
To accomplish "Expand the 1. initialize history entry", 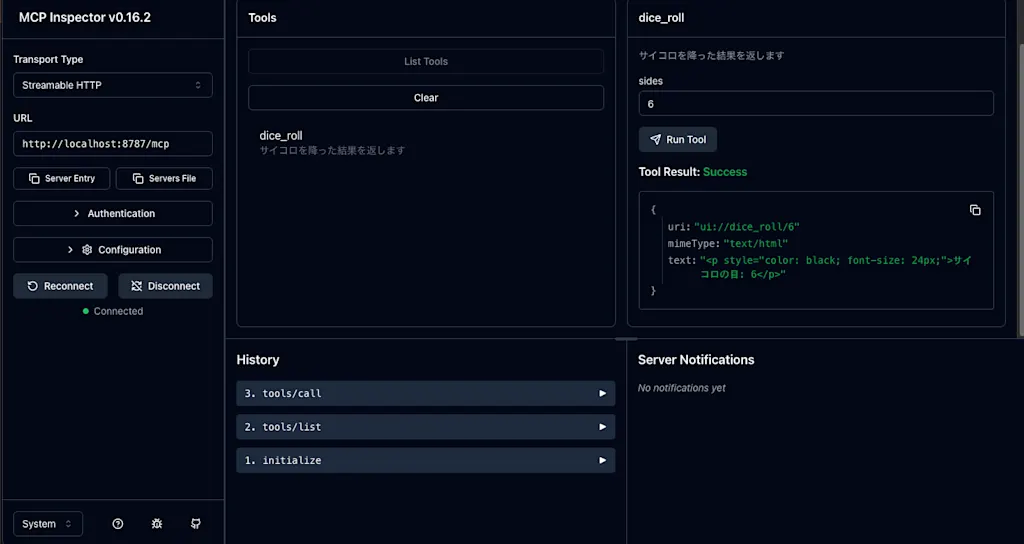I will click(426, 460).
